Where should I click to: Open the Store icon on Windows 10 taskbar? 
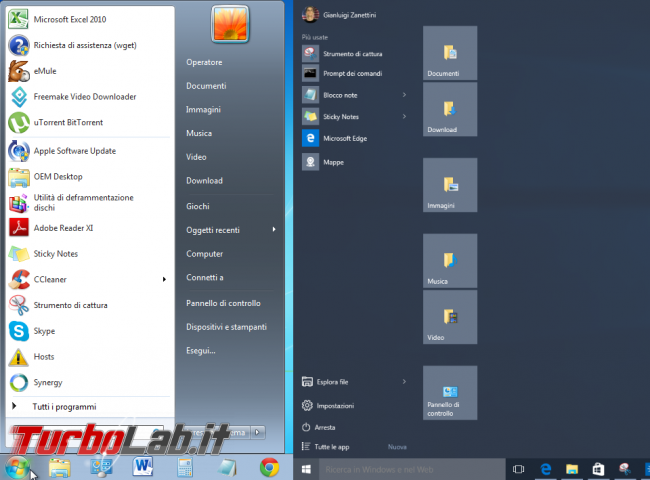(598, 469)
